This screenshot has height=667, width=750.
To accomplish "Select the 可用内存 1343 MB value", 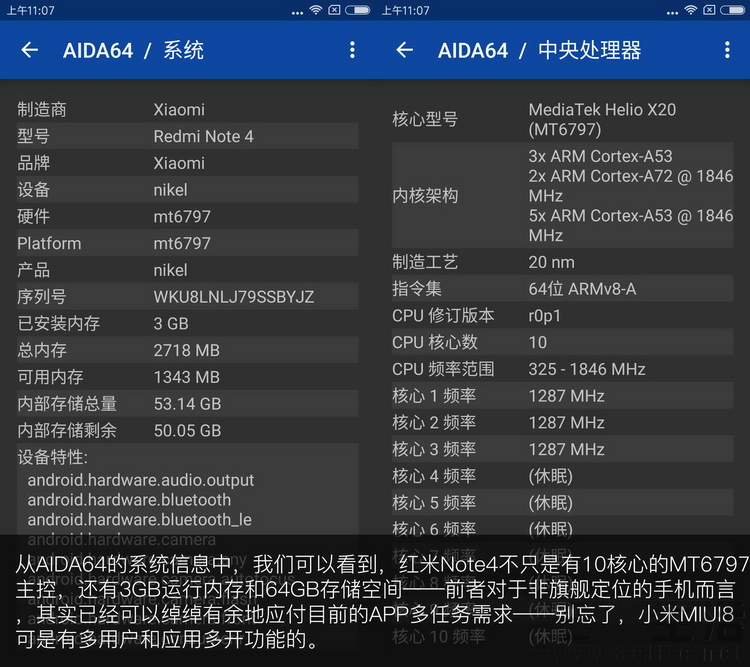I will pos(187,378).
